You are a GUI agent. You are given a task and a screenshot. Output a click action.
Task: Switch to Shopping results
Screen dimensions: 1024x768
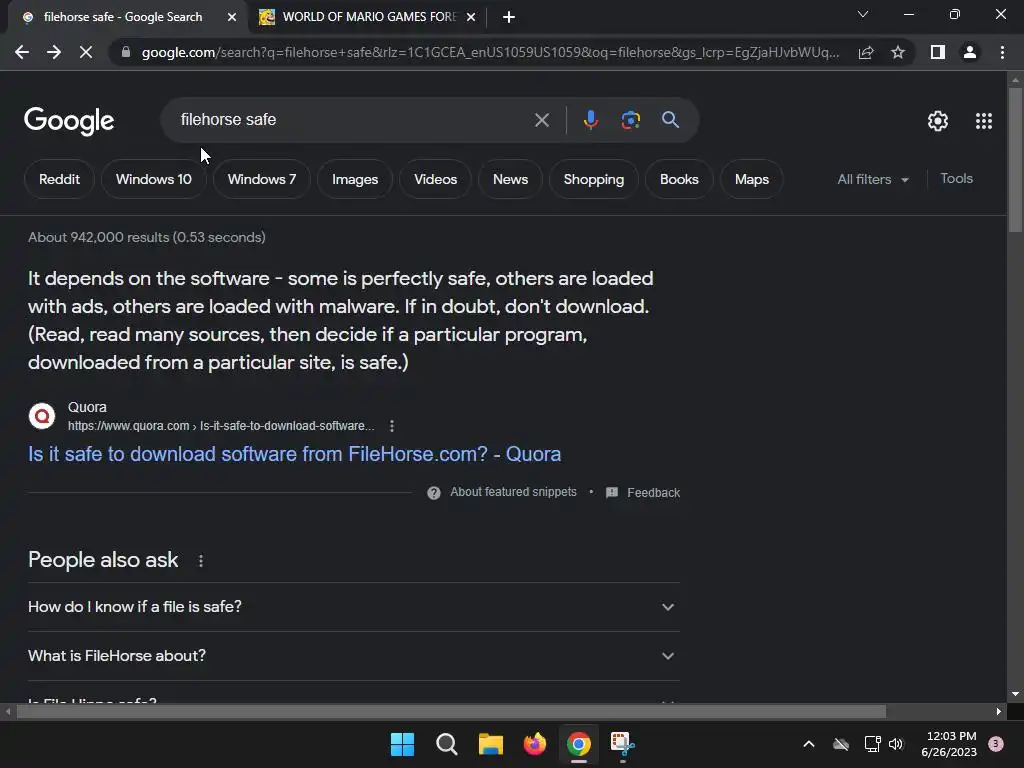point(594,179)
